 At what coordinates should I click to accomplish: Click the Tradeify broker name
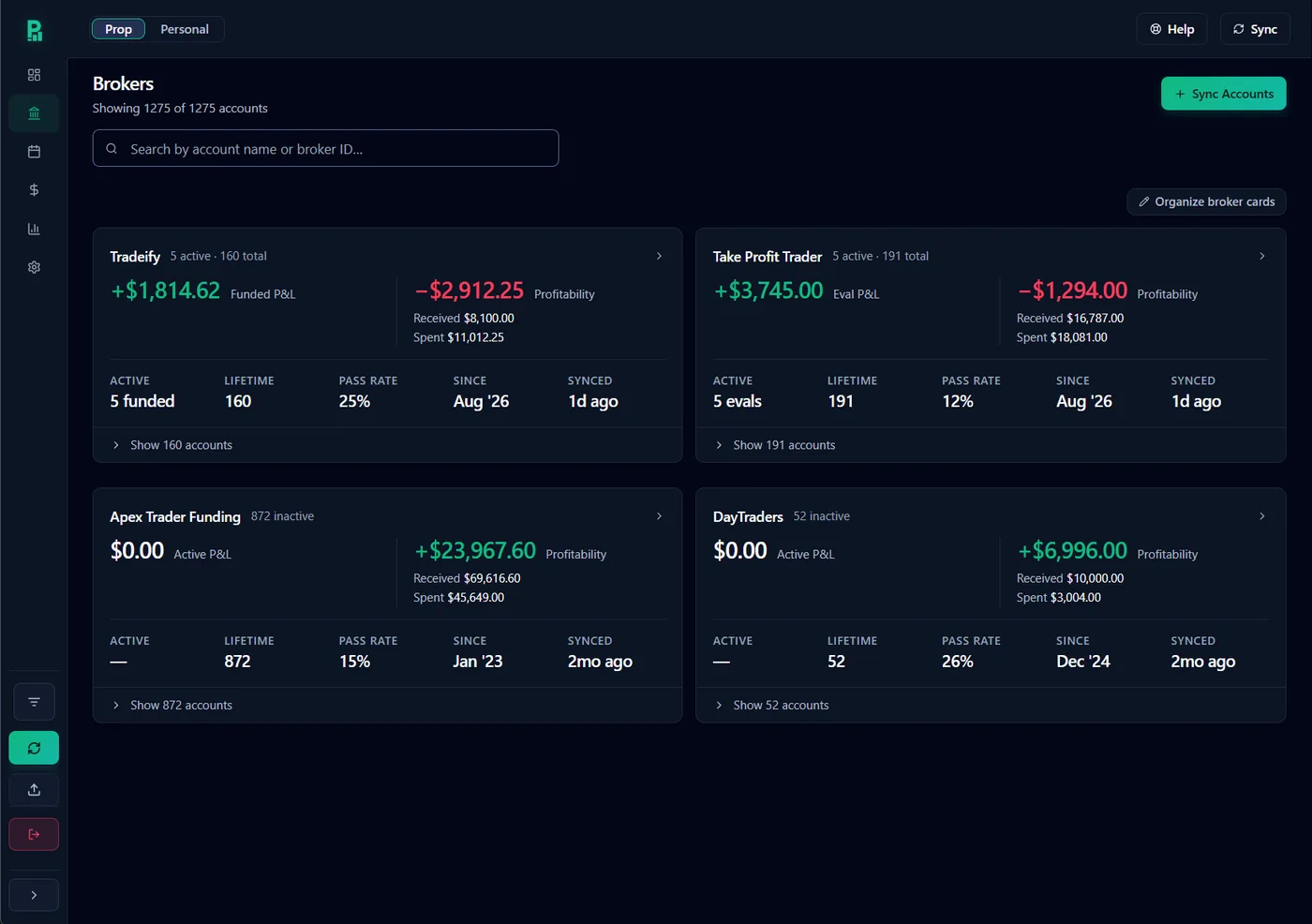(x=135, y=257)
